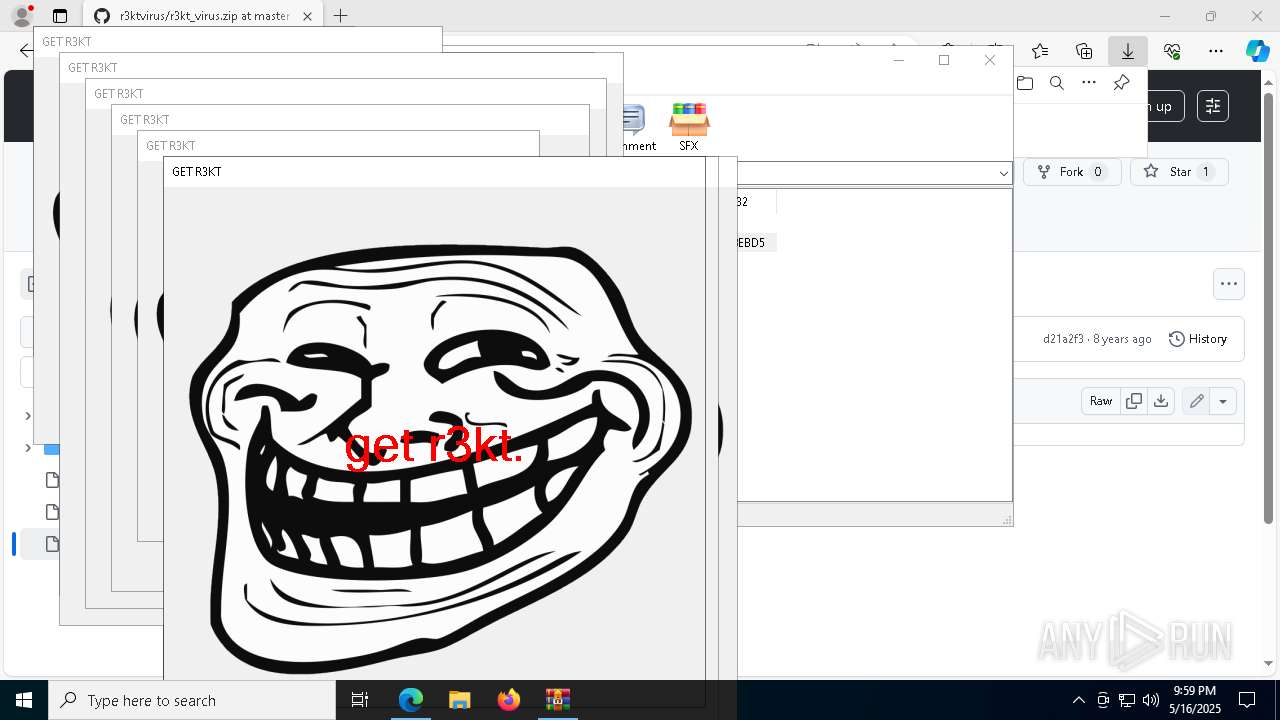Go back in the Edge browser
The image size is (1280, 720).
pos(26,51)
